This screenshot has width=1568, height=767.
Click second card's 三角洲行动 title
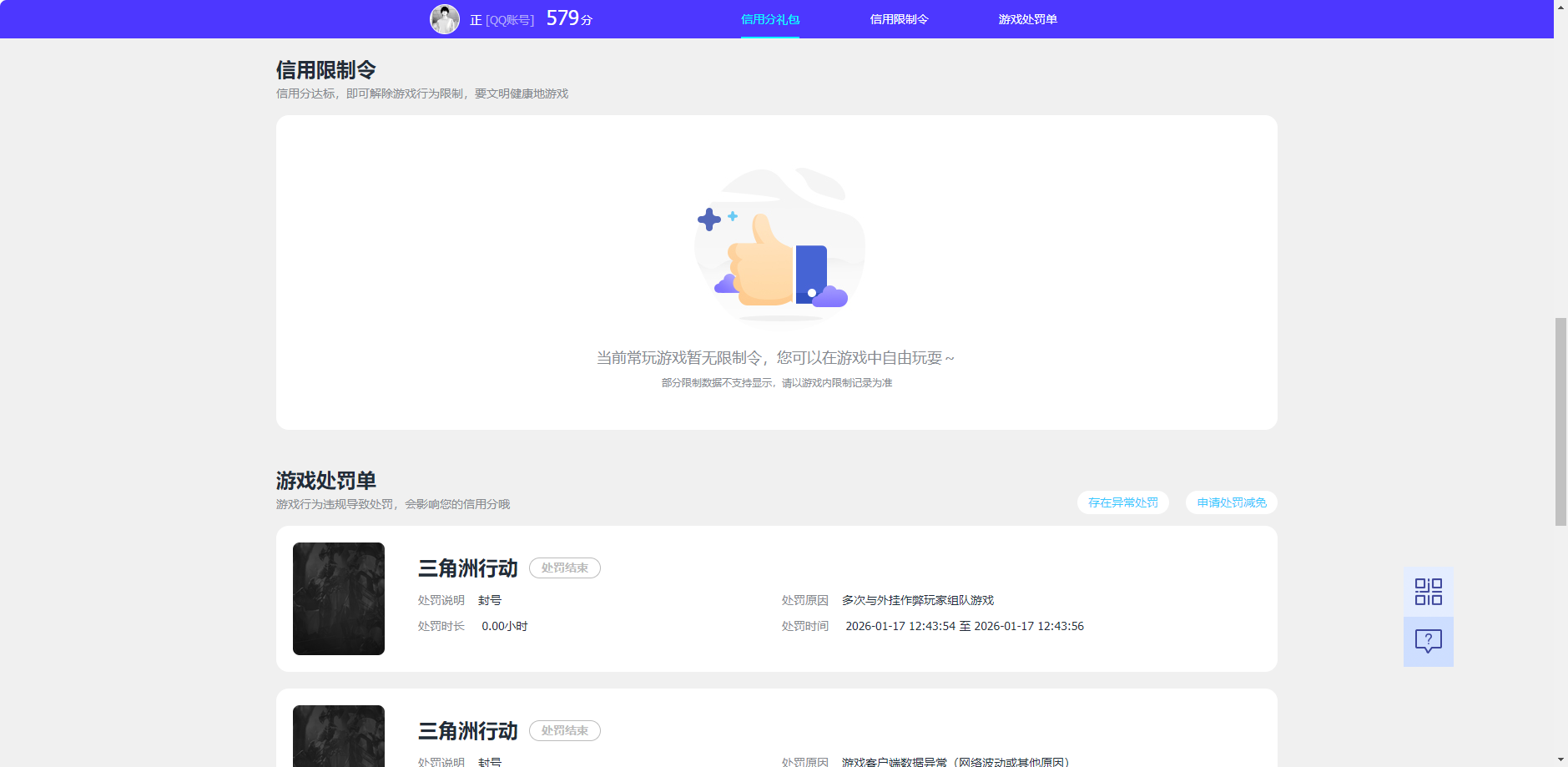coord(468,731)
